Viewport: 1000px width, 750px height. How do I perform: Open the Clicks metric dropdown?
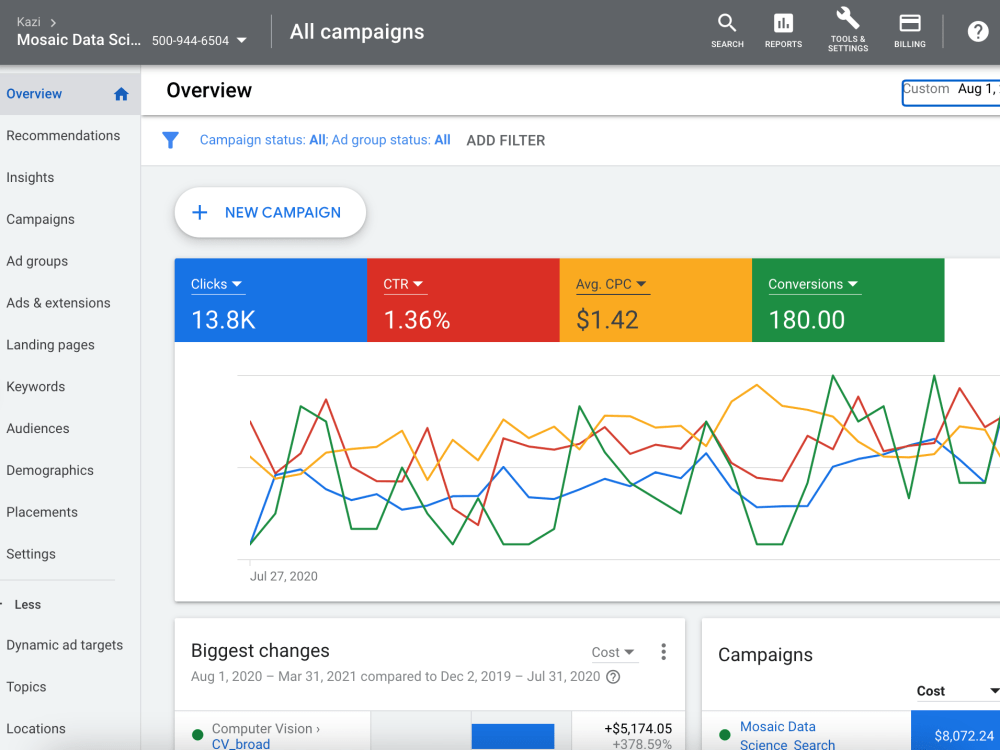(216, 284)
